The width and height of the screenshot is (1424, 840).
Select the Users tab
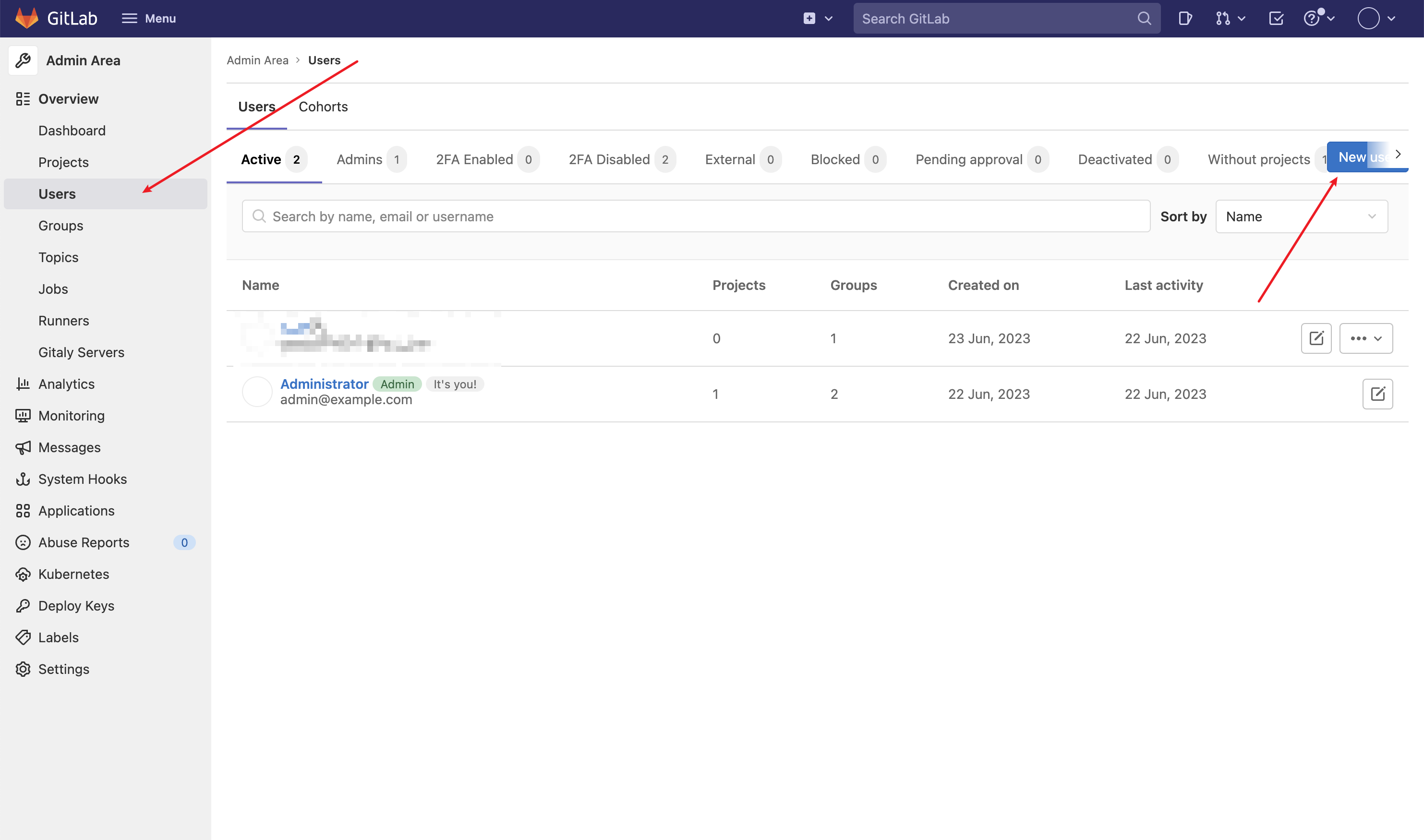pyautogui.click(x=257, y=107)
